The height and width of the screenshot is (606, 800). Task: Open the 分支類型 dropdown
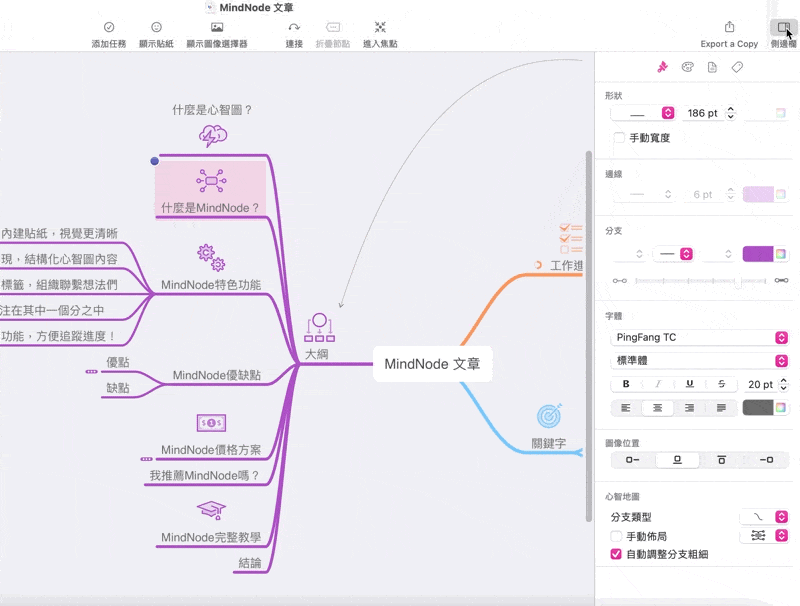click(764, 517)
